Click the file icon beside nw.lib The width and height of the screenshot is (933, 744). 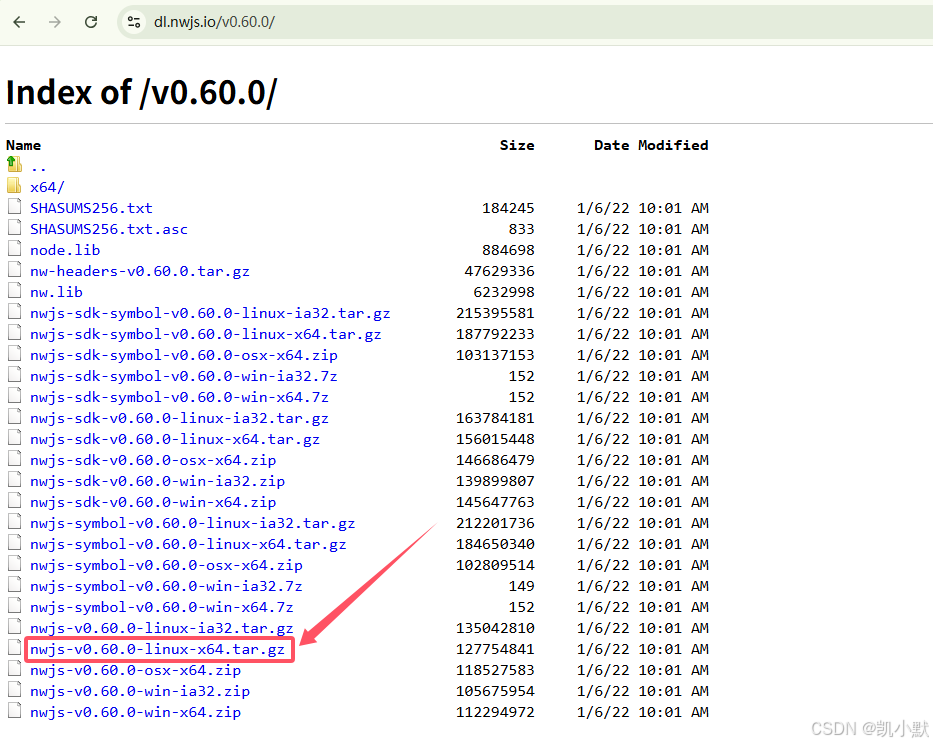click(x=14, y=290)
